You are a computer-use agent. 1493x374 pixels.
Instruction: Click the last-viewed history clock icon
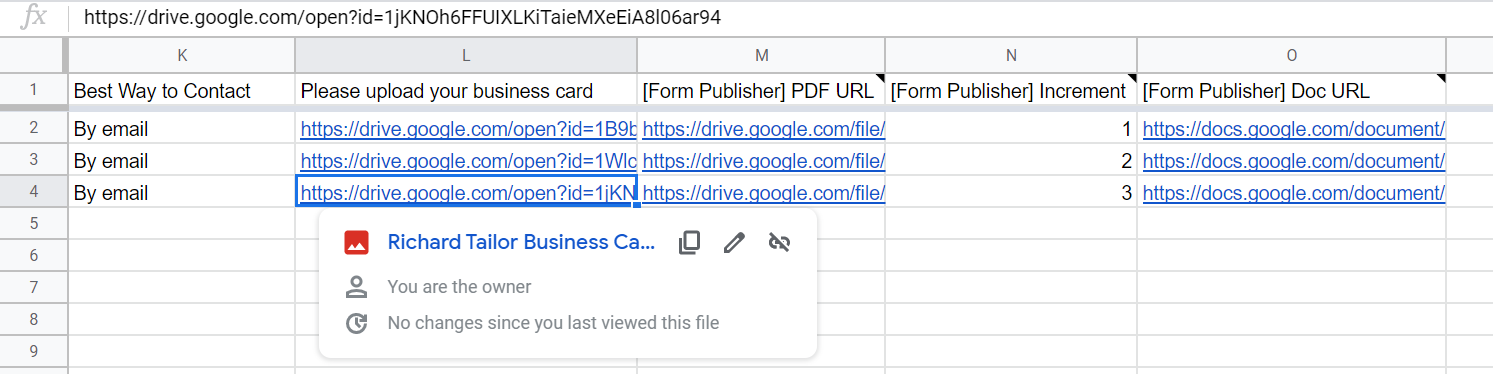click(x=356, y=323)
